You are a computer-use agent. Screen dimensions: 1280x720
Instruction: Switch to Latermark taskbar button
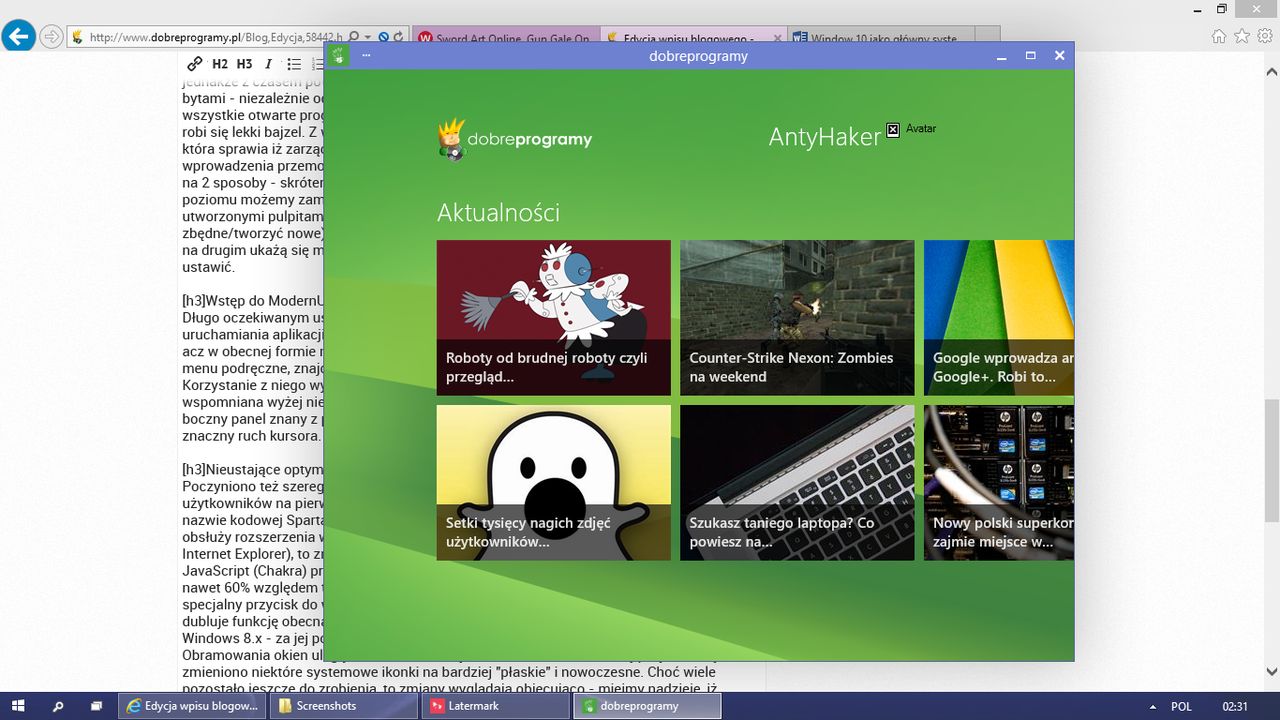coord(495,706)
